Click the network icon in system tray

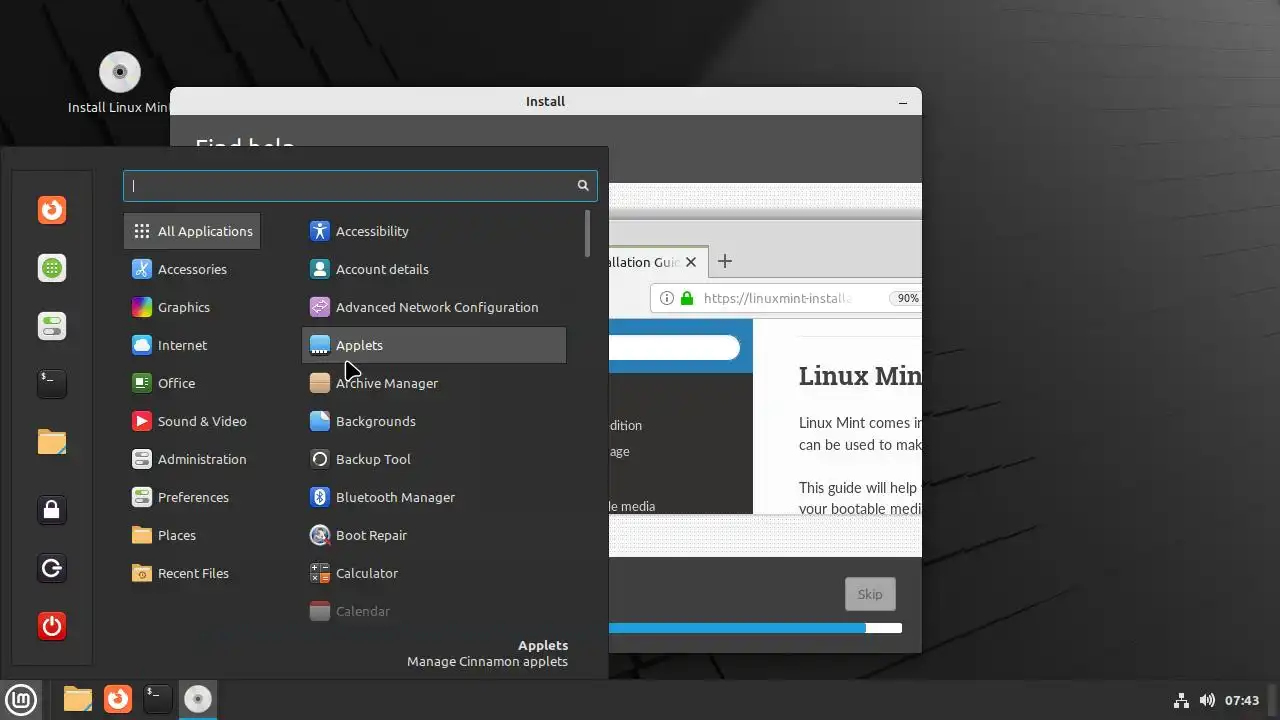click(1181, 700)
